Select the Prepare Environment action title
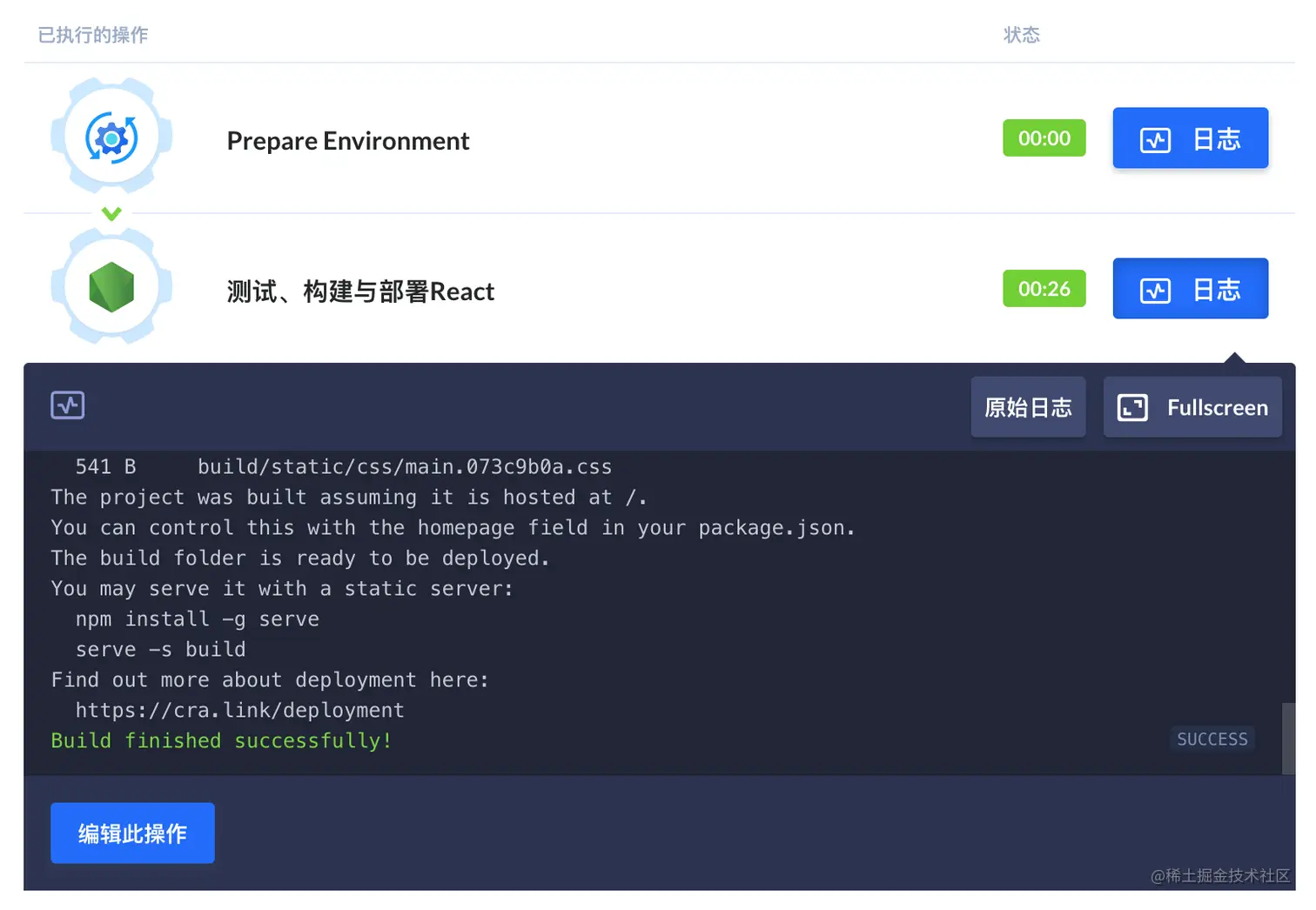1316x910 pixels. [348, 141]
